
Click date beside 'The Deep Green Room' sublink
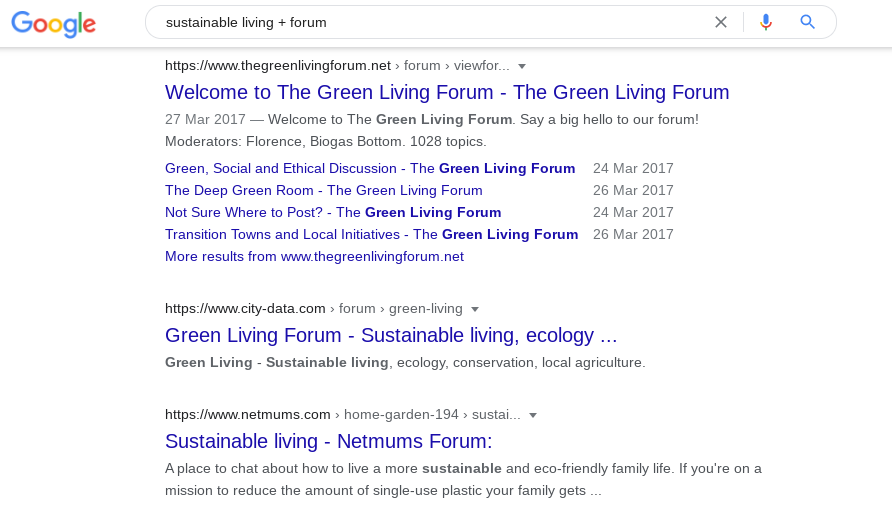point(633,190)
